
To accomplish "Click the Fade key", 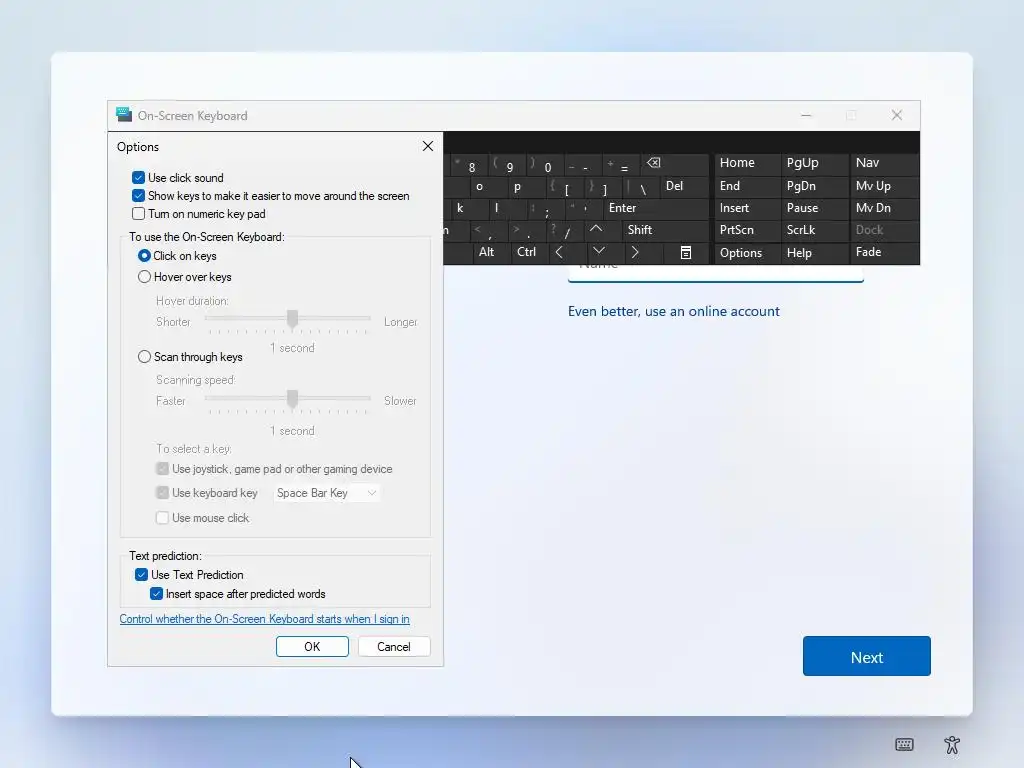I will coord(884,252).
